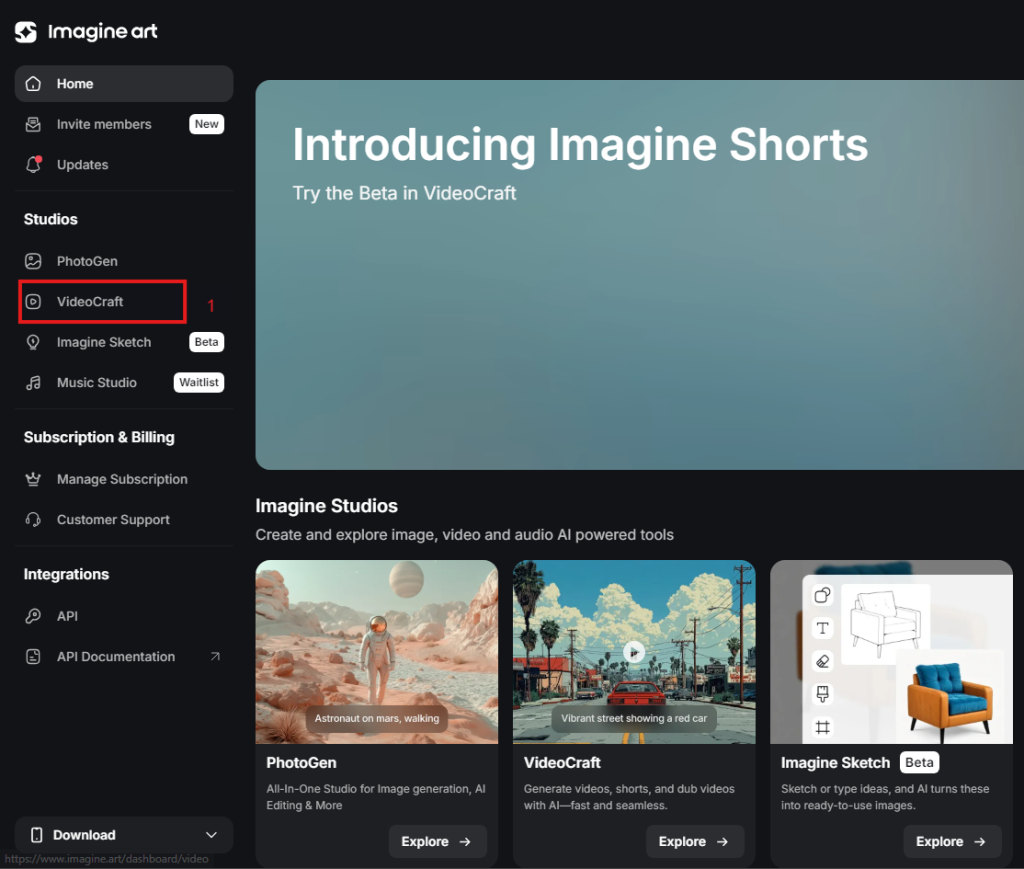Click the shapes tool icon in Sketch card
The width and height of the screenshot is (1024, 869).
[x=823, y=595]
